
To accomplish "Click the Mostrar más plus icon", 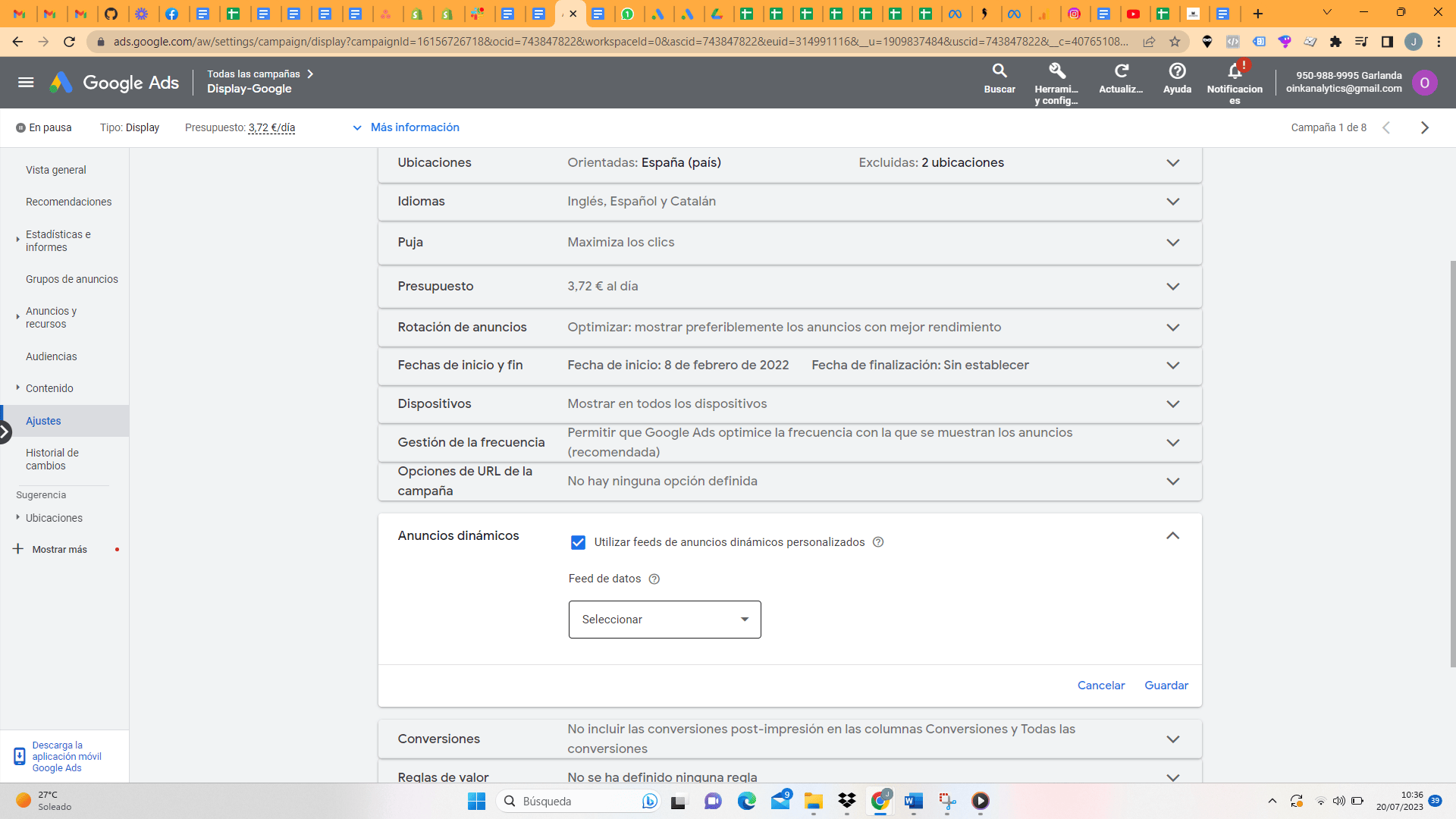I will (x=17, y=548).
